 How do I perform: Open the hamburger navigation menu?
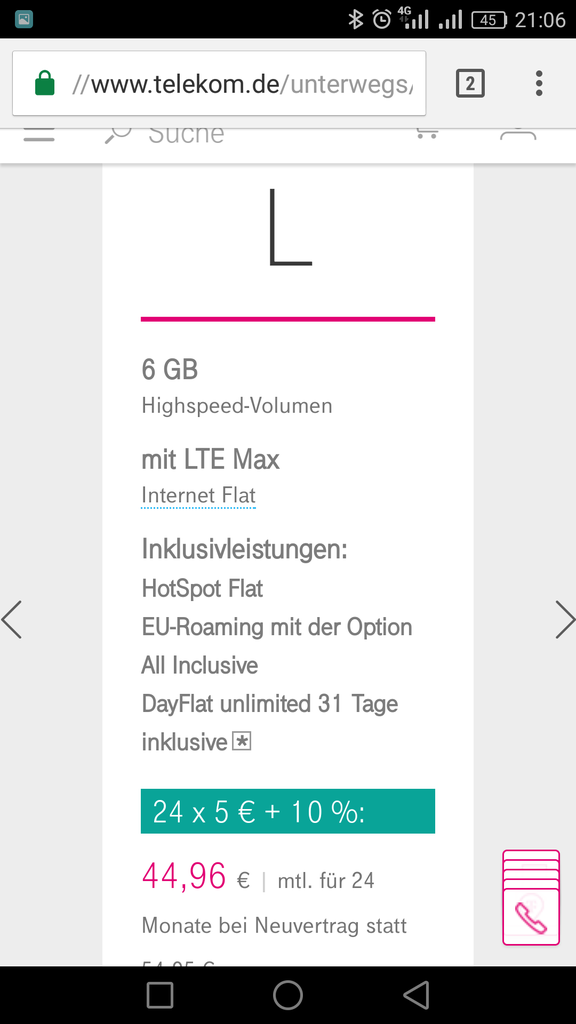click(x=39, y=135)
